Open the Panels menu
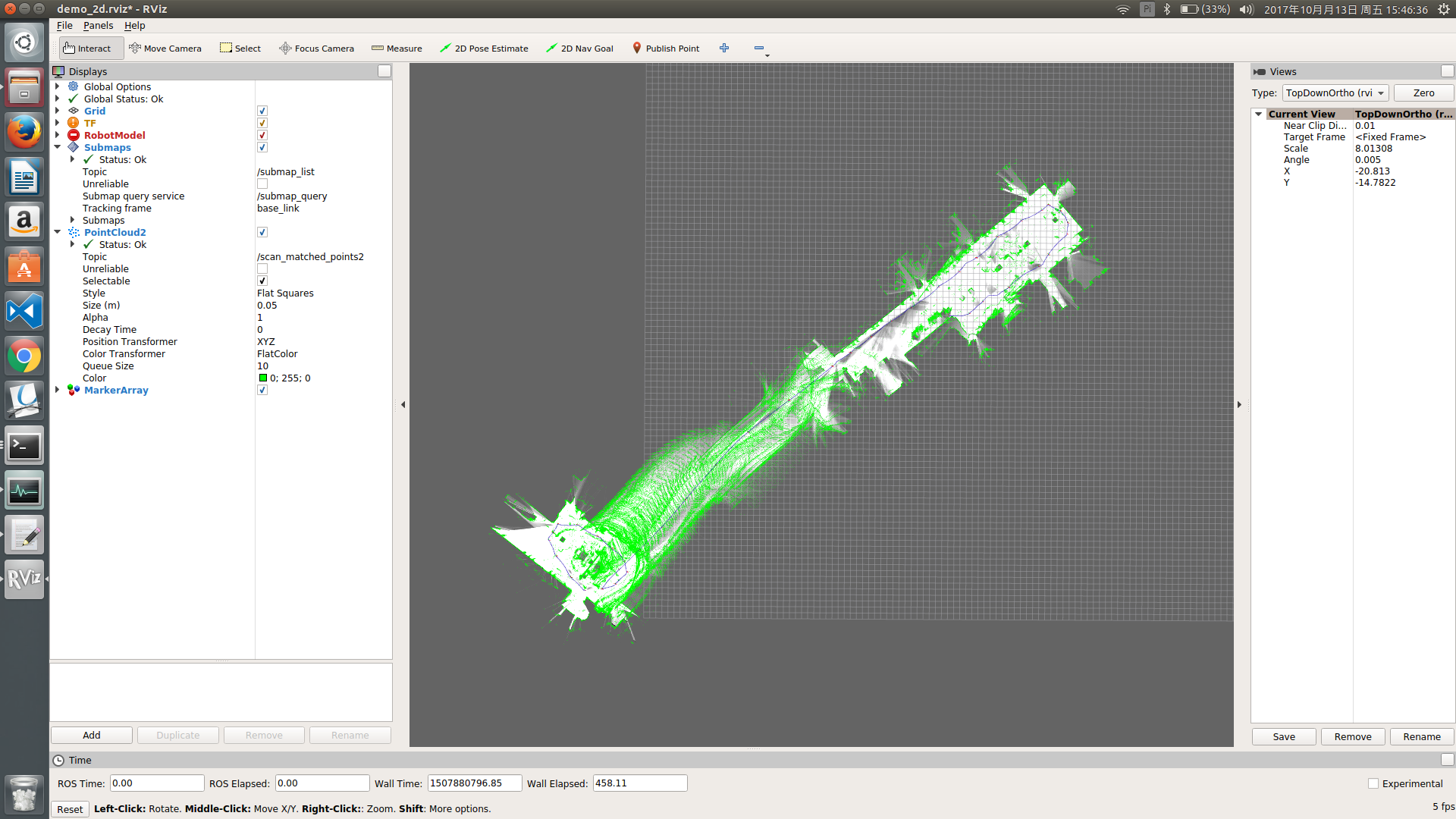The image size is (1456, 819). 98,25
